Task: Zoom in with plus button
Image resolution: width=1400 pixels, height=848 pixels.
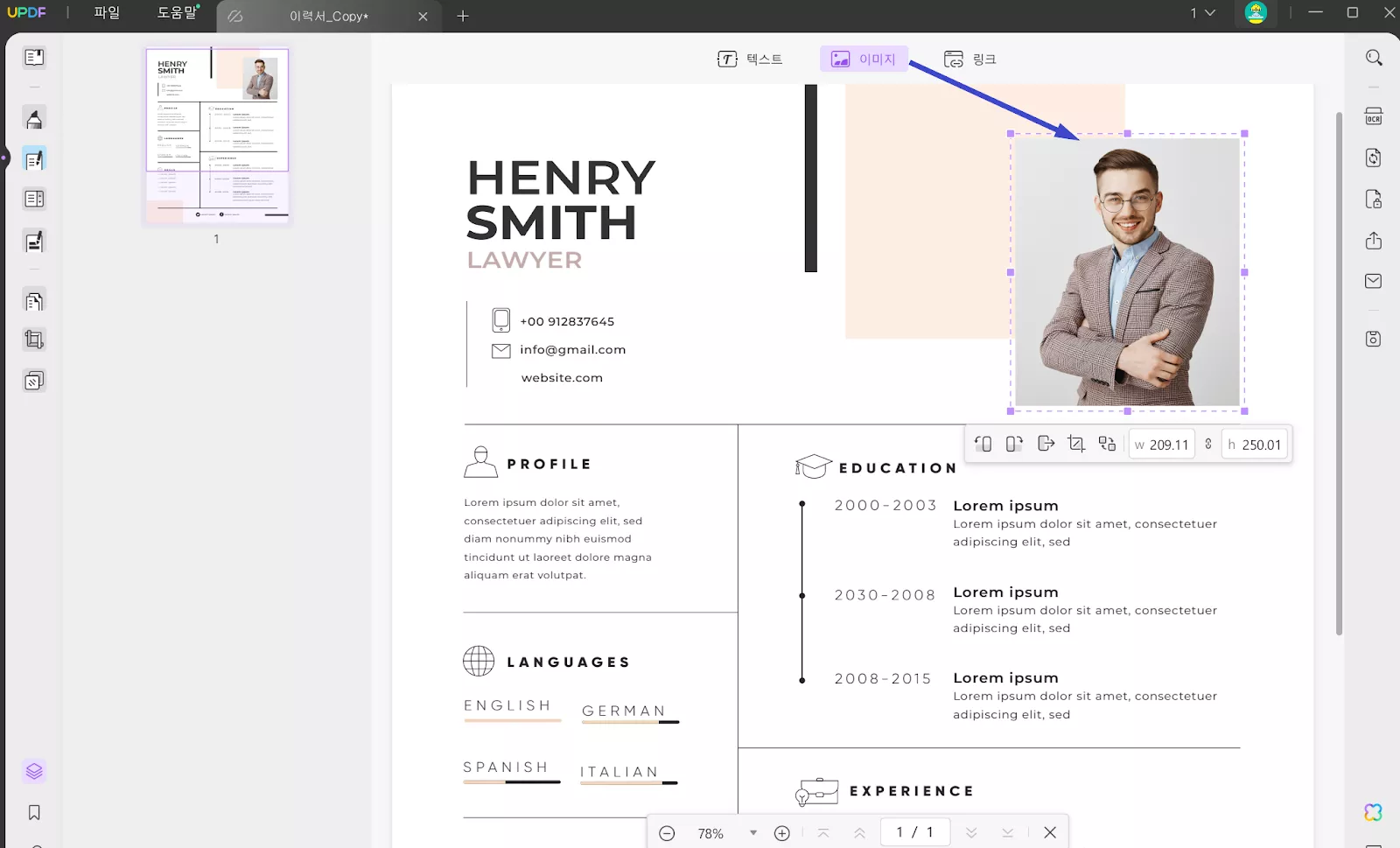Action: [x=782, y=833]
